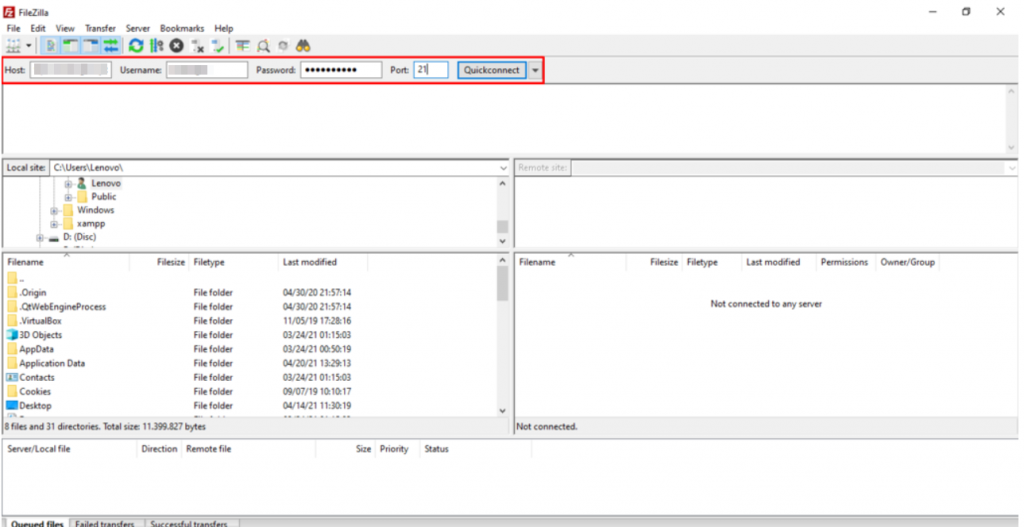Expand the xampp folder node

(54, 224)
